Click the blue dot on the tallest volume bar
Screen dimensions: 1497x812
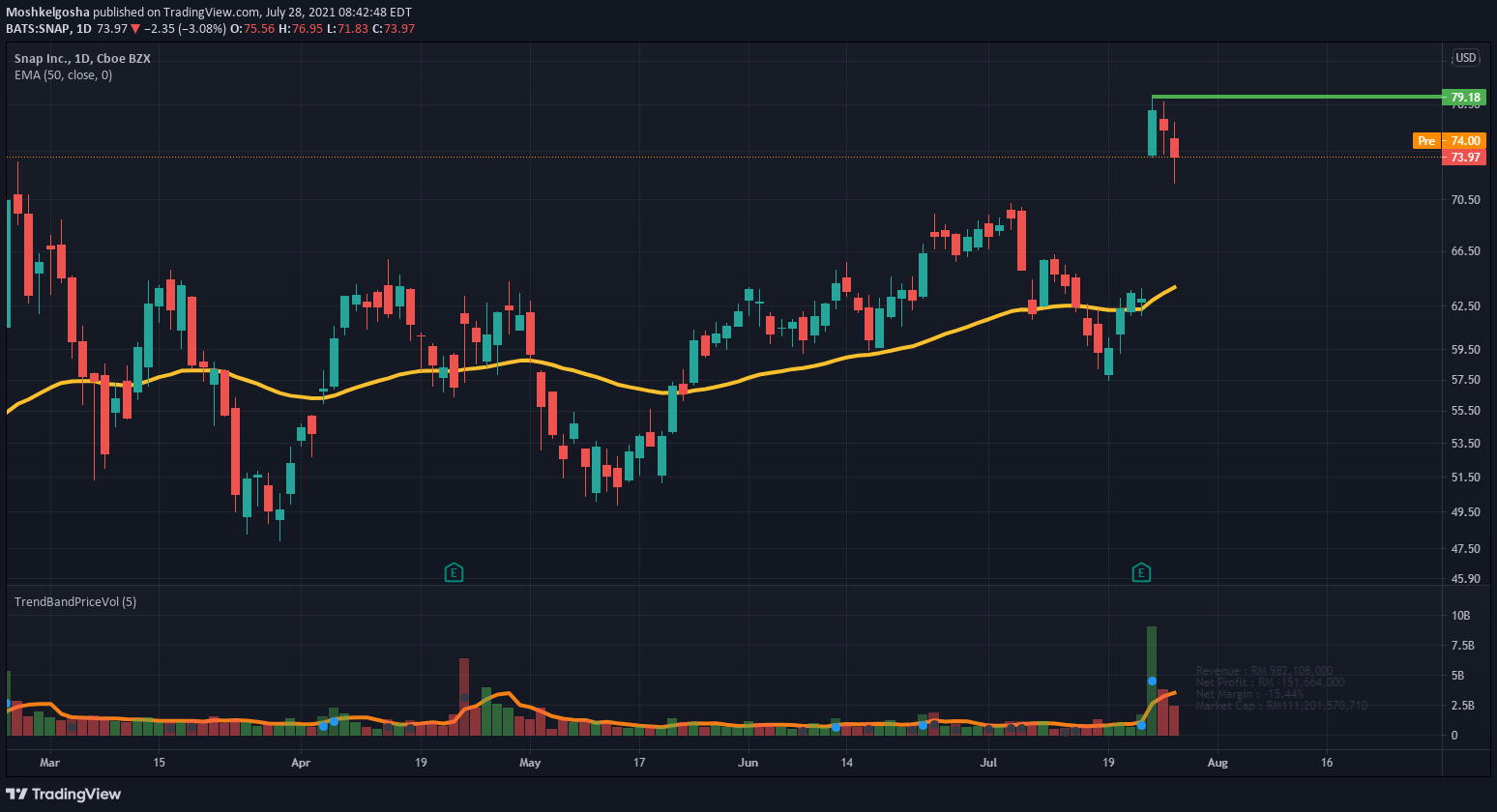pos(1153,681)
